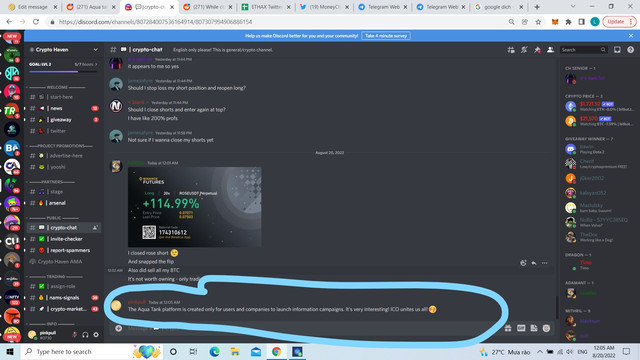Viewport: 640px width, 360px height.
Task: Click the server boost progress bar
Action: 63,71
